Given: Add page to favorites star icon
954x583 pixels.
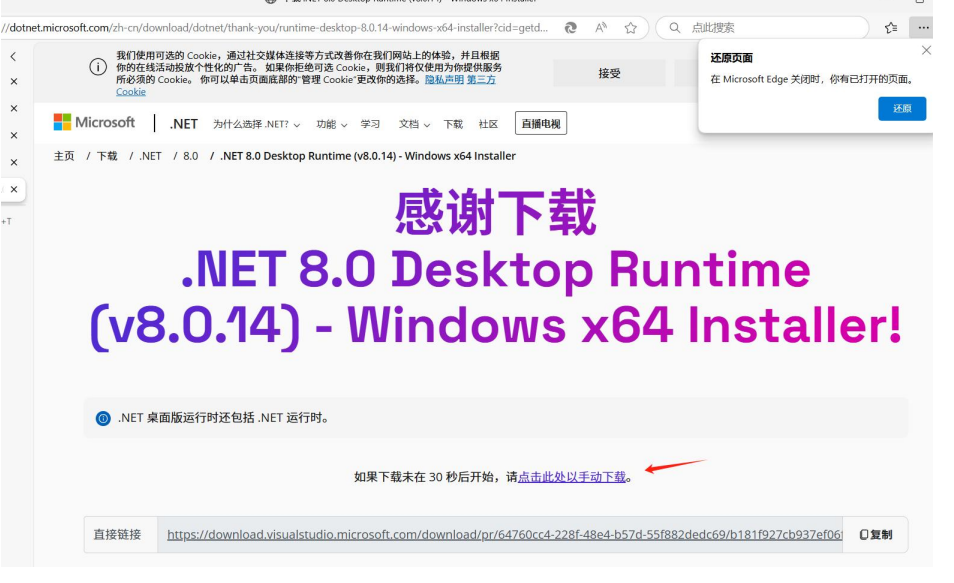Looking at the screenshot, I should (x=631, y=27).
